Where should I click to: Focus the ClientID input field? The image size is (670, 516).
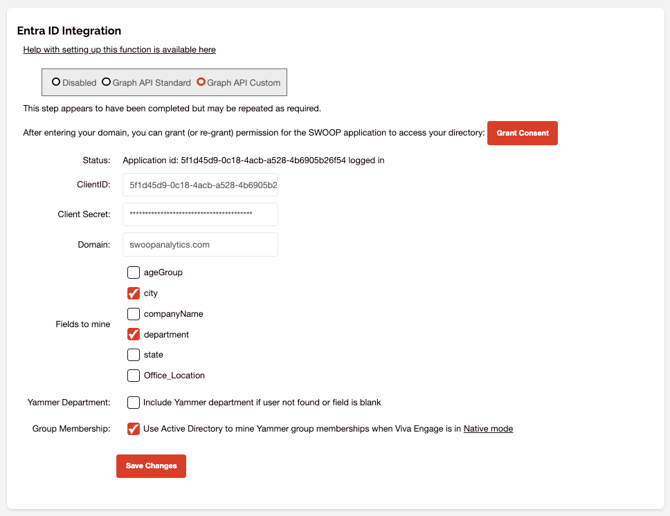[200, 185]
